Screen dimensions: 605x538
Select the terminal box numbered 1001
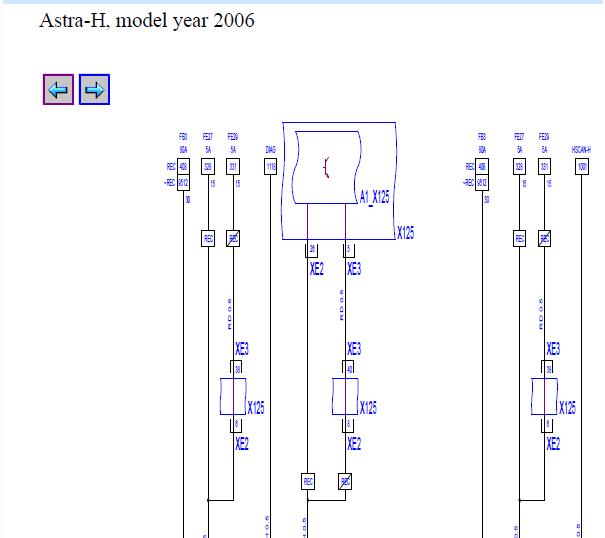point(582,166)
